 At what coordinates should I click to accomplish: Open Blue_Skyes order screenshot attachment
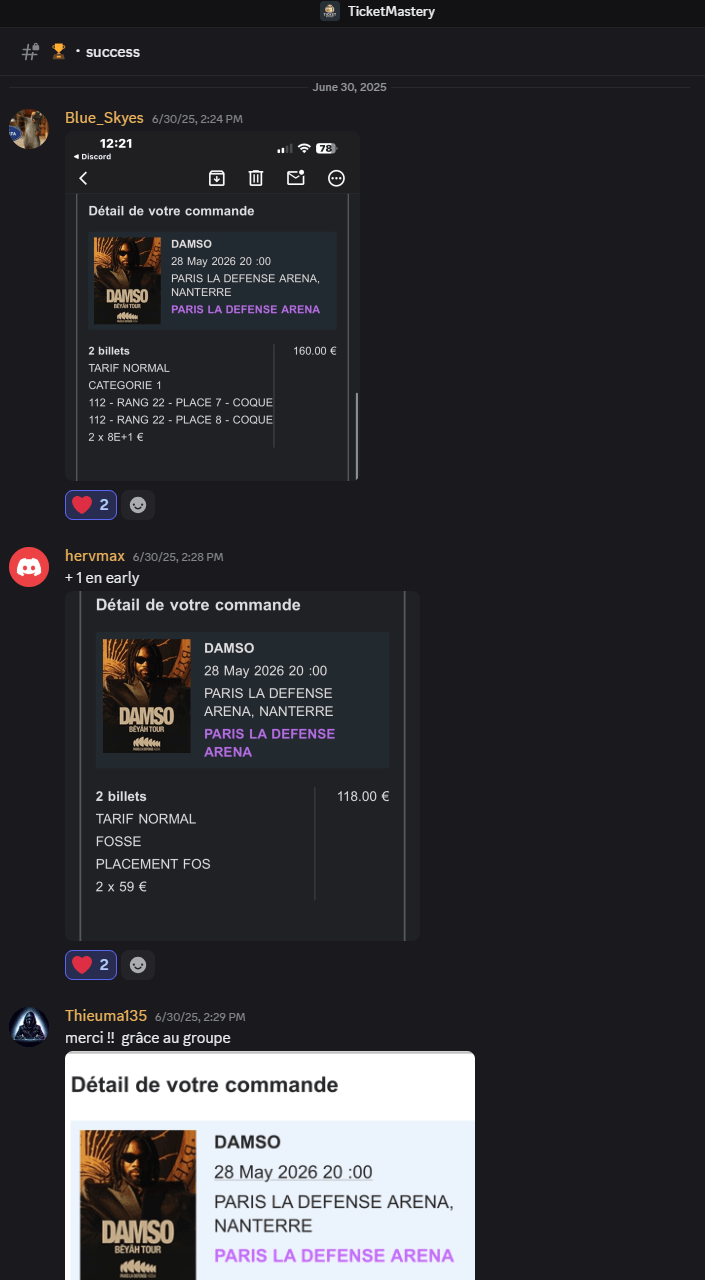(x=212, y=306)
